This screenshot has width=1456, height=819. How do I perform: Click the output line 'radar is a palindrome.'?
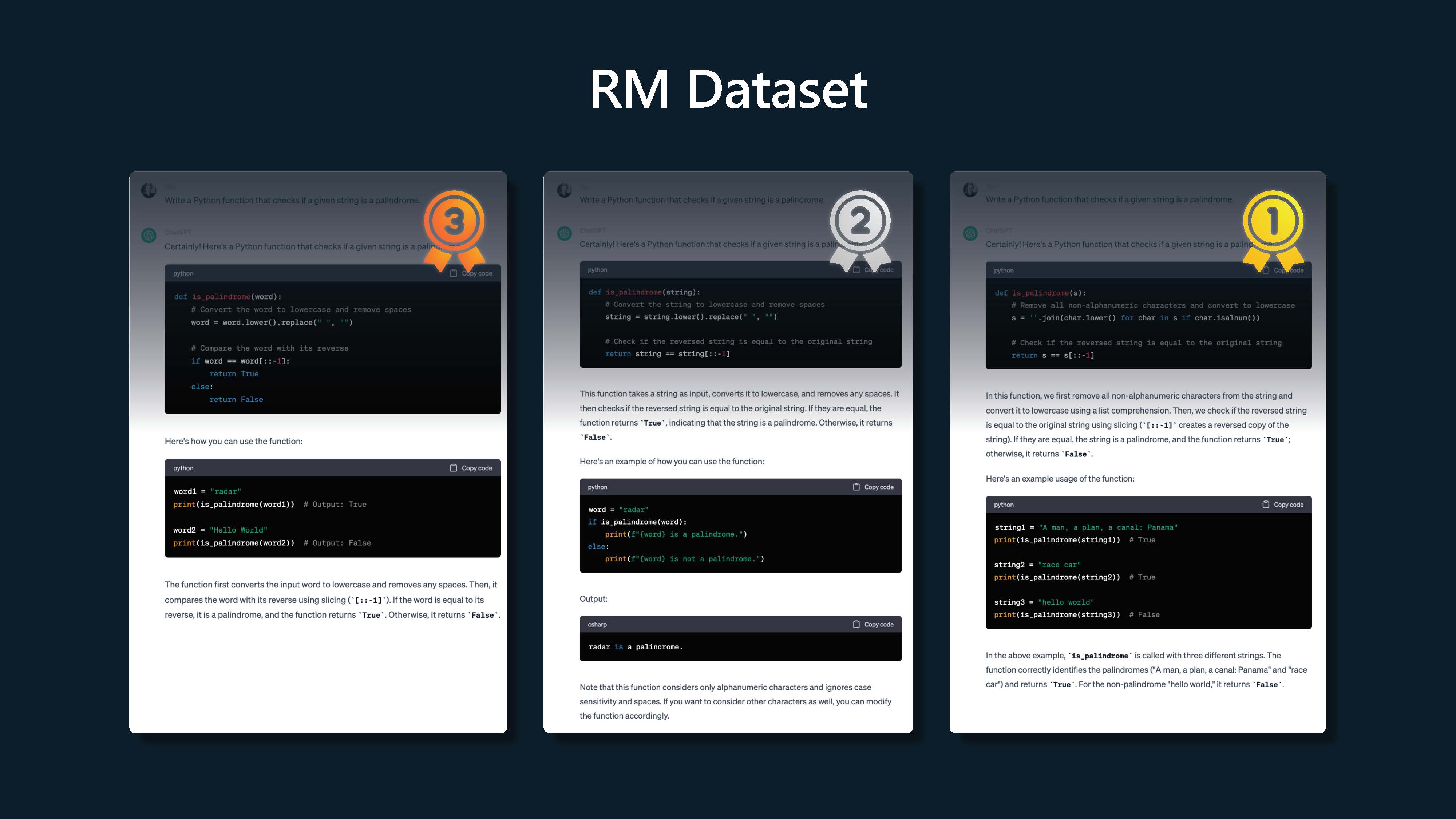tap(635, 646)
